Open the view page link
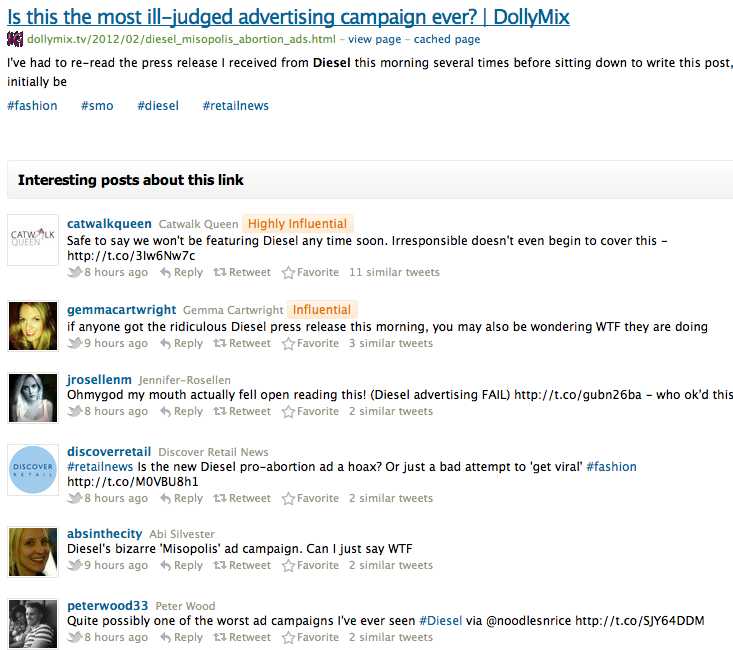Viewport: 733px width, 650px height. 374,39
